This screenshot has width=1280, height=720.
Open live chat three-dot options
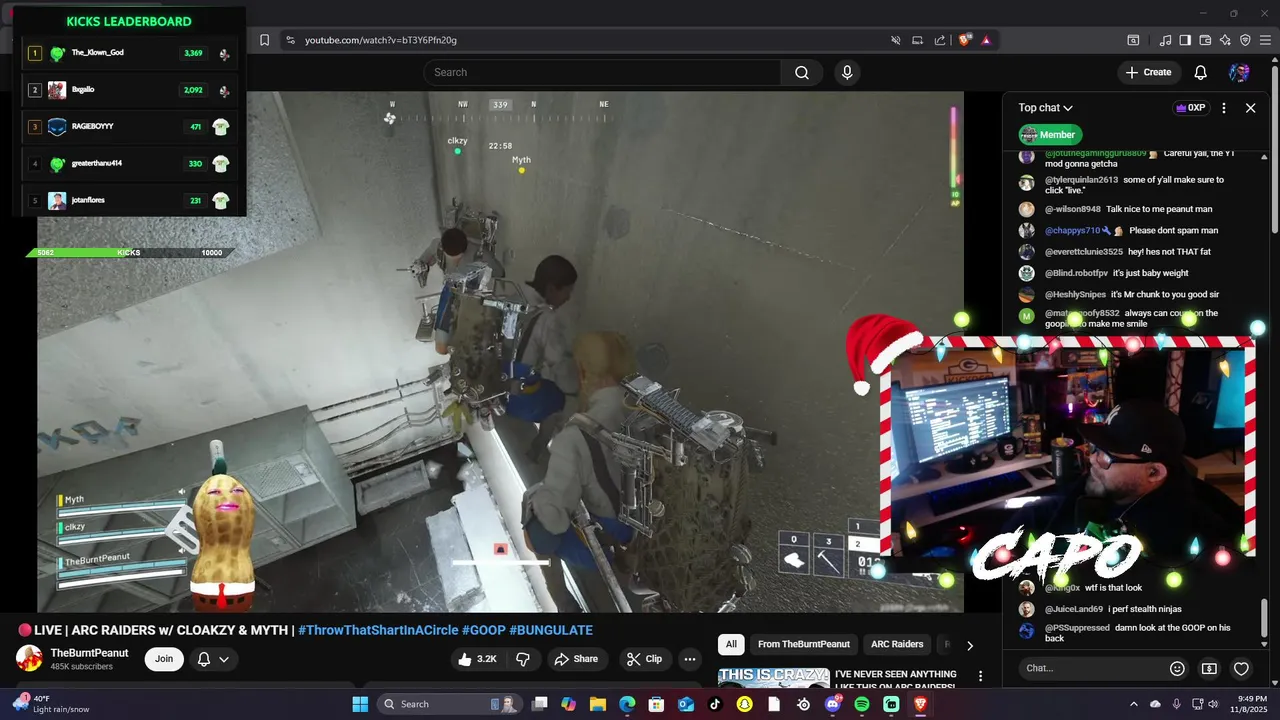1224,108
